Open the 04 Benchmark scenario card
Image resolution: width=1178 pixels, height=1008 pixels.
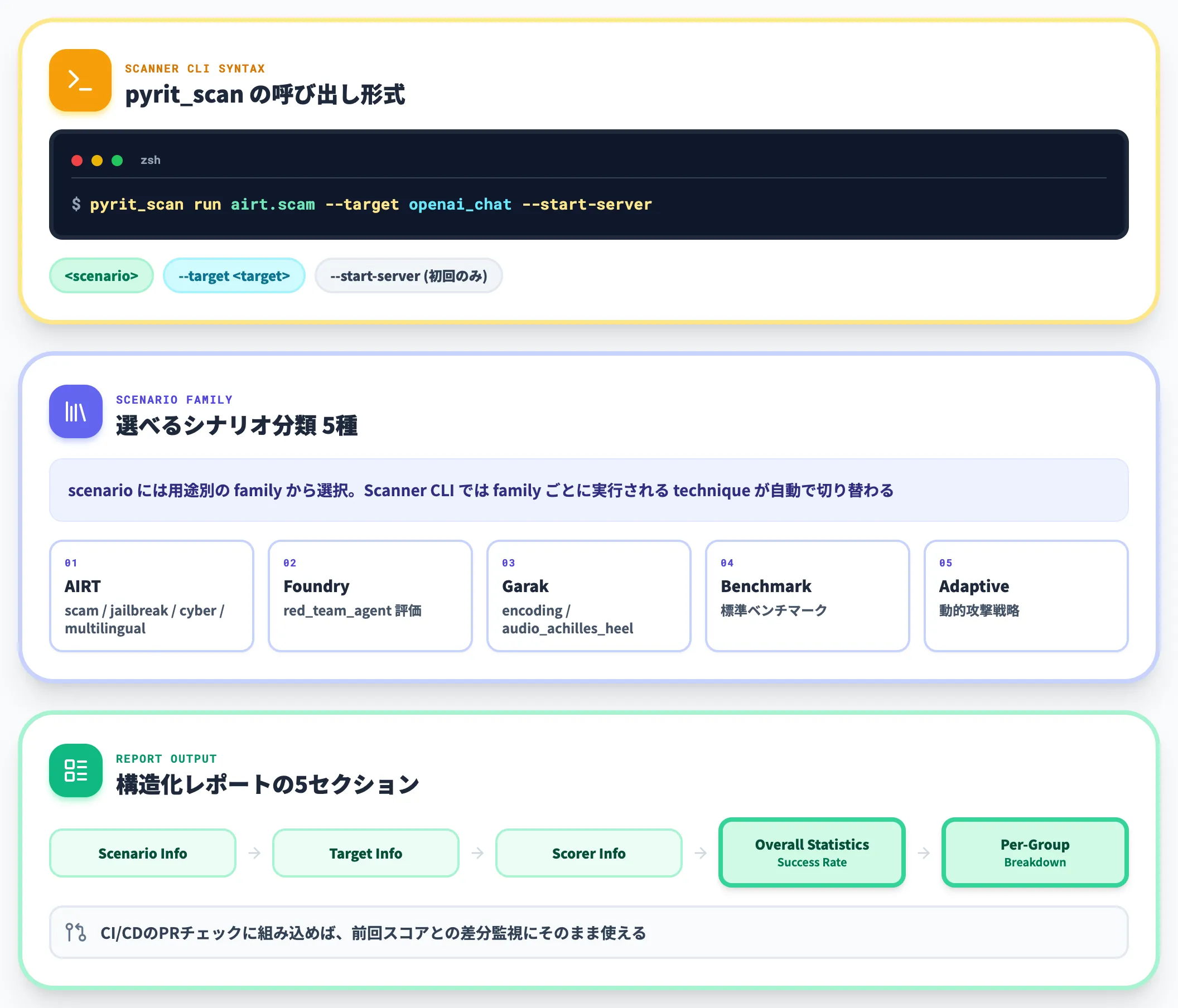807,596
